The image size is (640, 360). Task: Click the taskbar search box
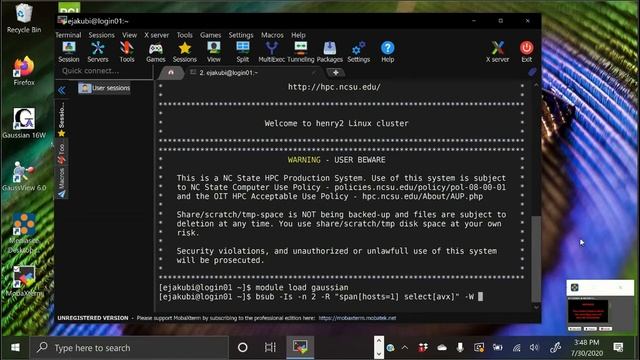pos(129,348)
